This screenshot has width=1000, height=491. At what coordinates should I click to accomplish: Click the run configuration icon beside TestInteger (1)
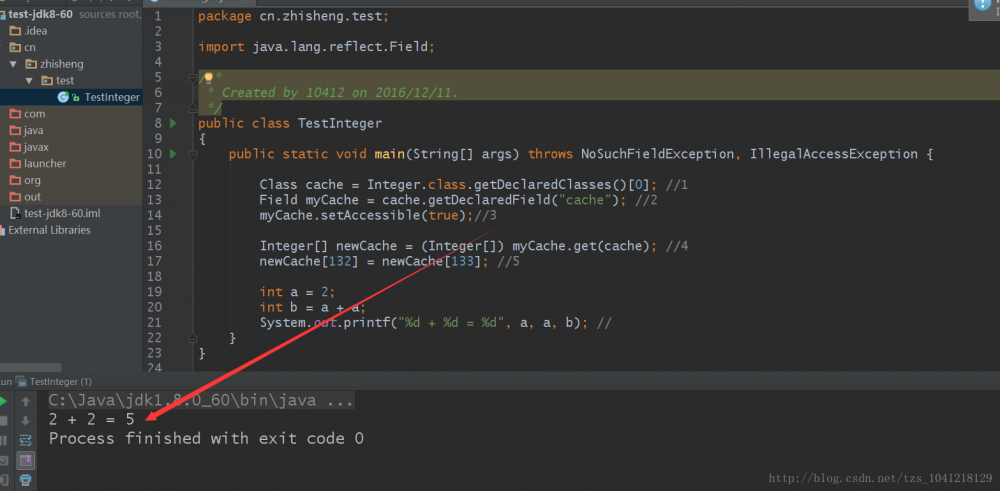[22, 381]
